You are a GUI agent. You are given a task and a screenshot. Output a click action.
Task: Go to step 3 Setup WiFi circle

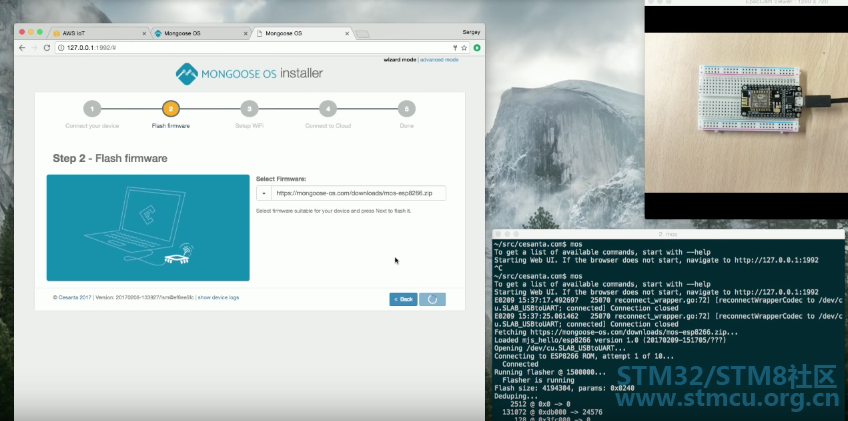tap(249, 109)
